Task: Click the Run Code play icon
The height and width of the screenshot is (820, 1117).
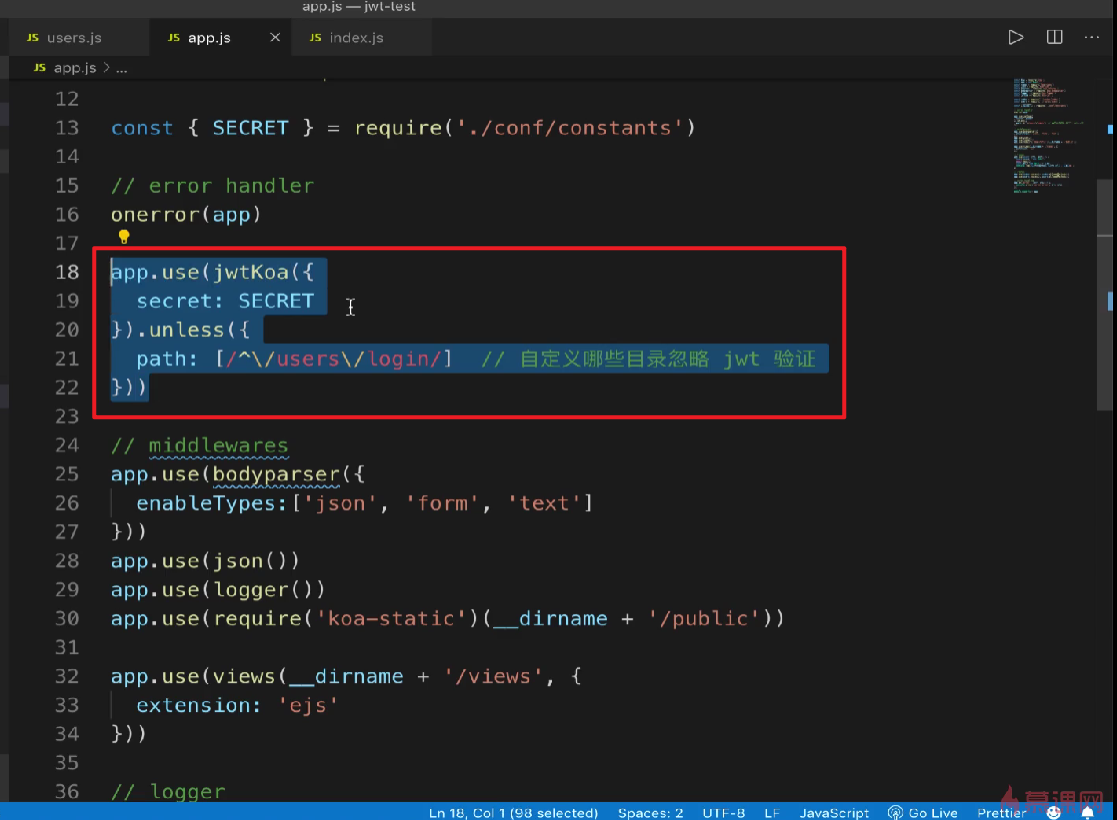Action: [1016, 37]
